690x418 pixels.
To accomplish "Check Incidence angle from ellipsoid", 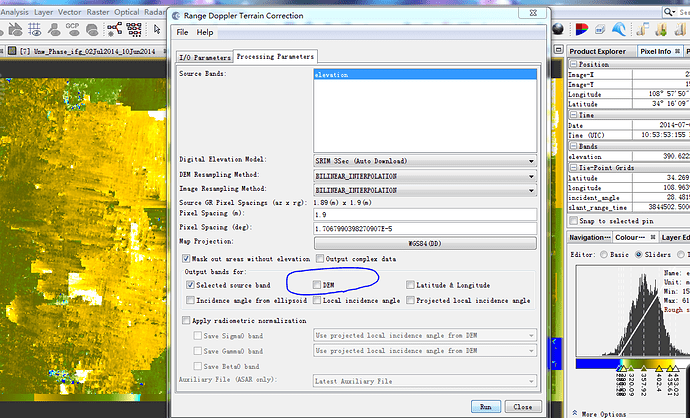I will click(190, 301).
